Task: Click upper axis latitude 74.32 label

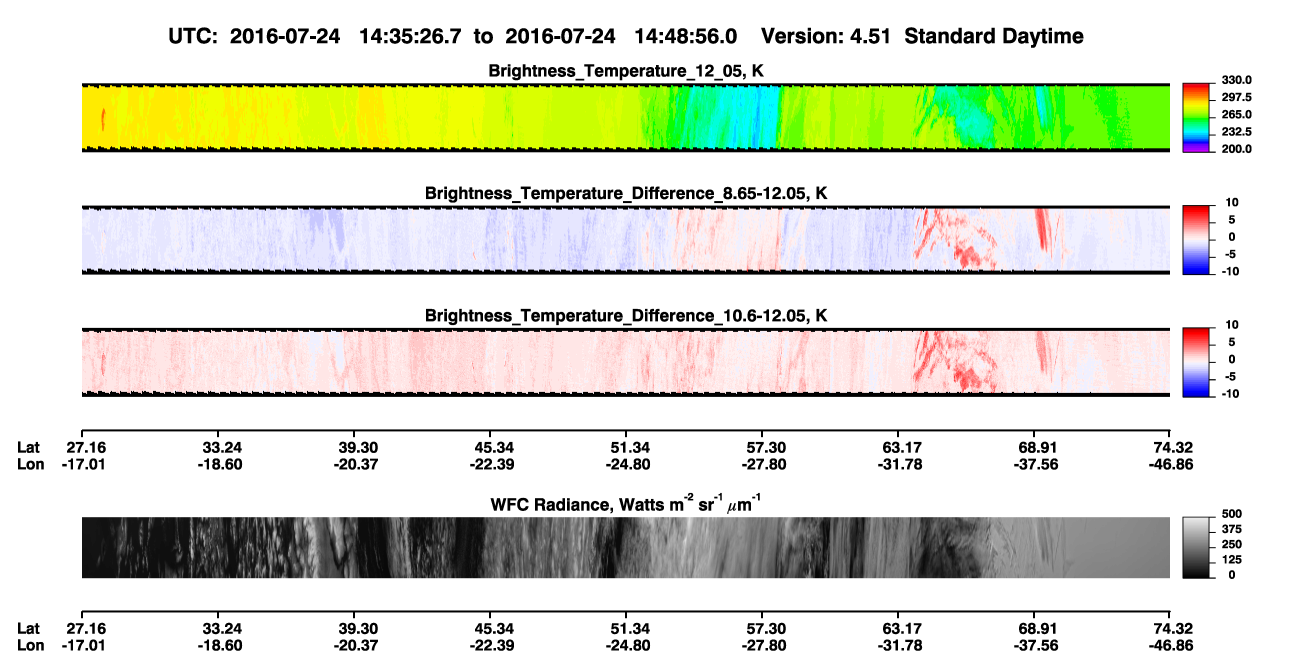Action: tap(1172, 447)
